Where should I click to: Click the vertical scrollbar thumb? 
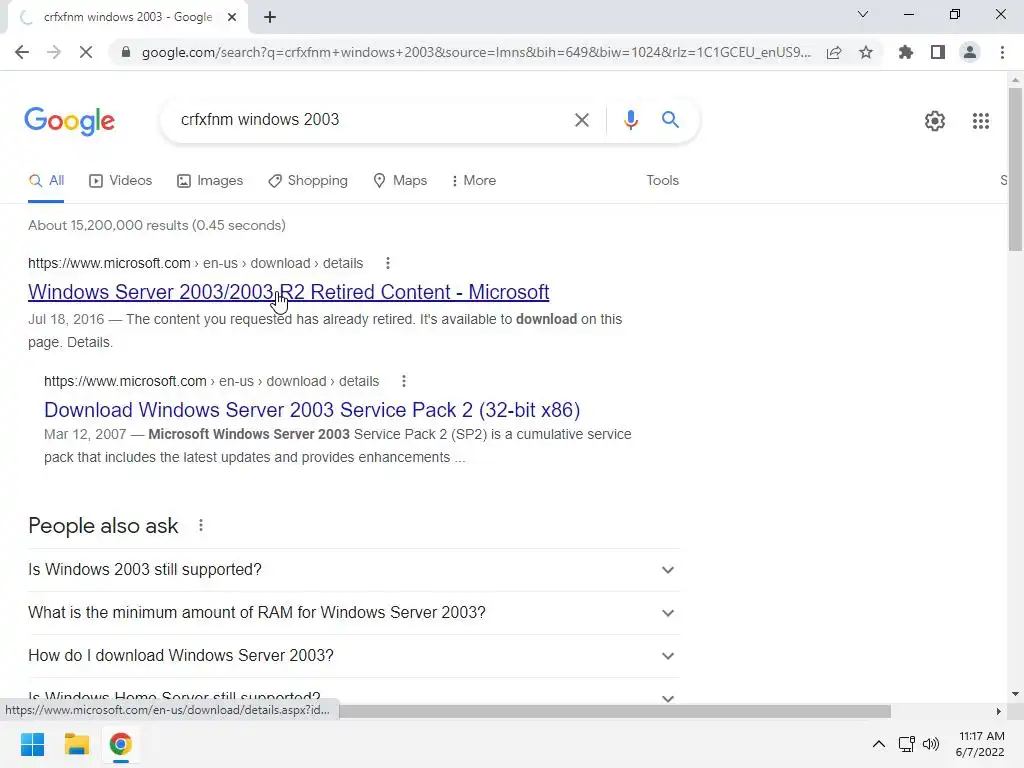(1015, 168)
